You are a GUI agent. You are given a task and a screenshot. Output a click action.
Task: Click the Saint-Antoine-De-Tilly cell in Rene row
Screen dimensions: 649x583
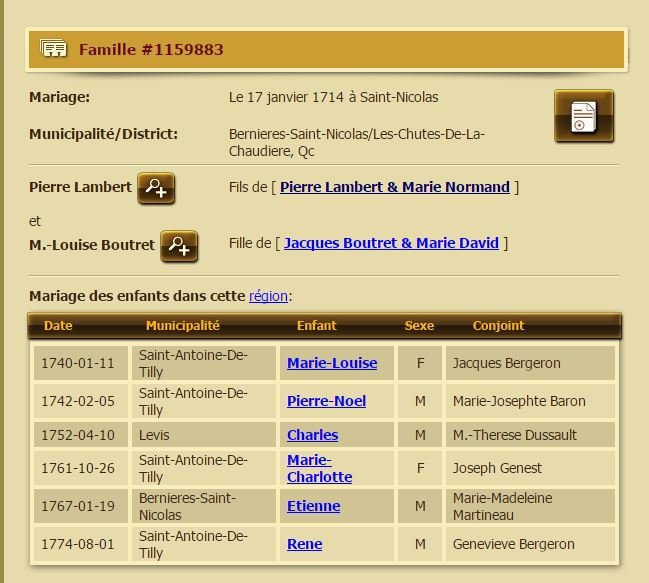coord(204,544)
